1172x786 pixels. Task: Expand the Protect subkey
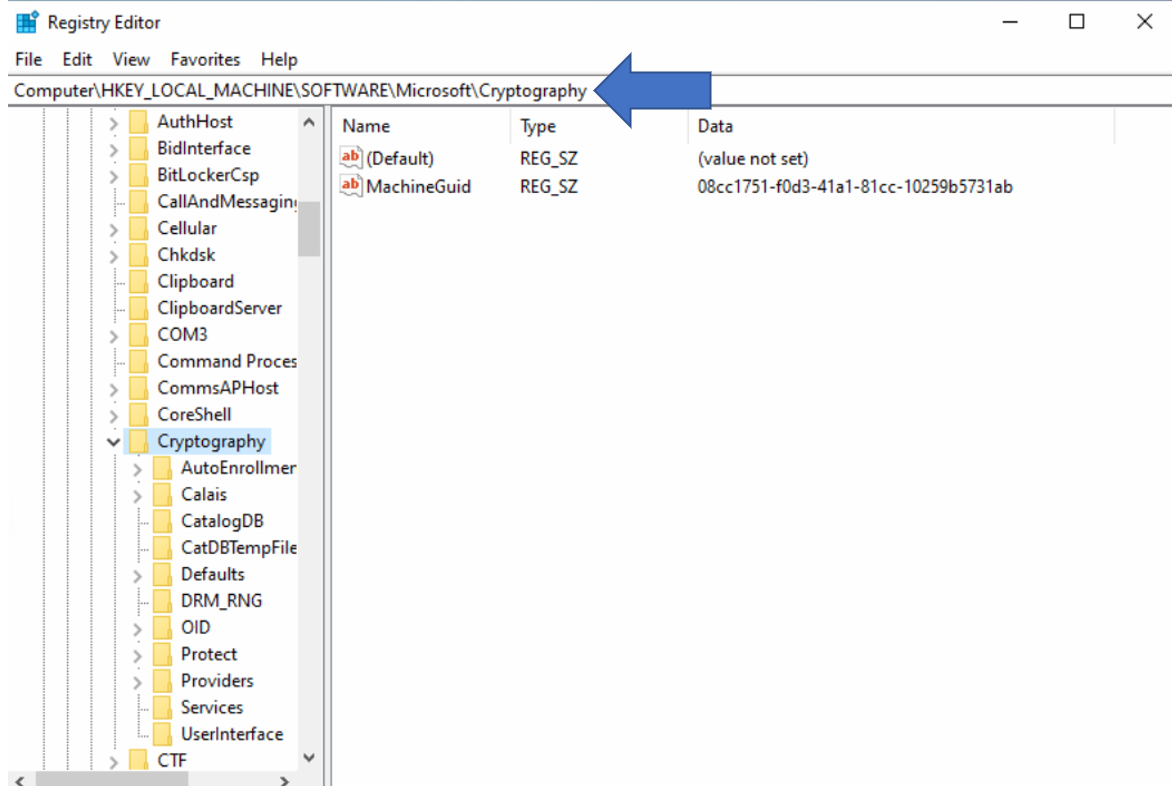pyautogui.click(x=138, y=655)
